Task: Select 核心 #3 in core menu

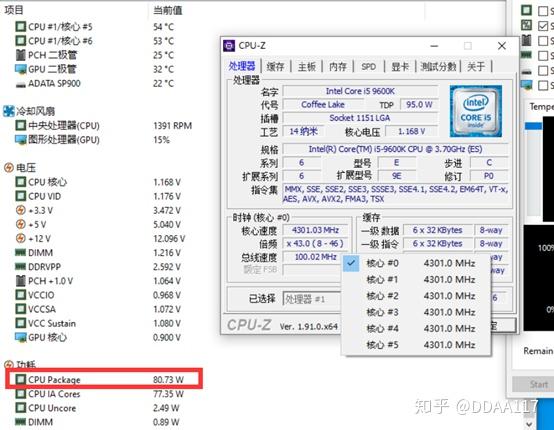Action: click(x=416, y=312)
